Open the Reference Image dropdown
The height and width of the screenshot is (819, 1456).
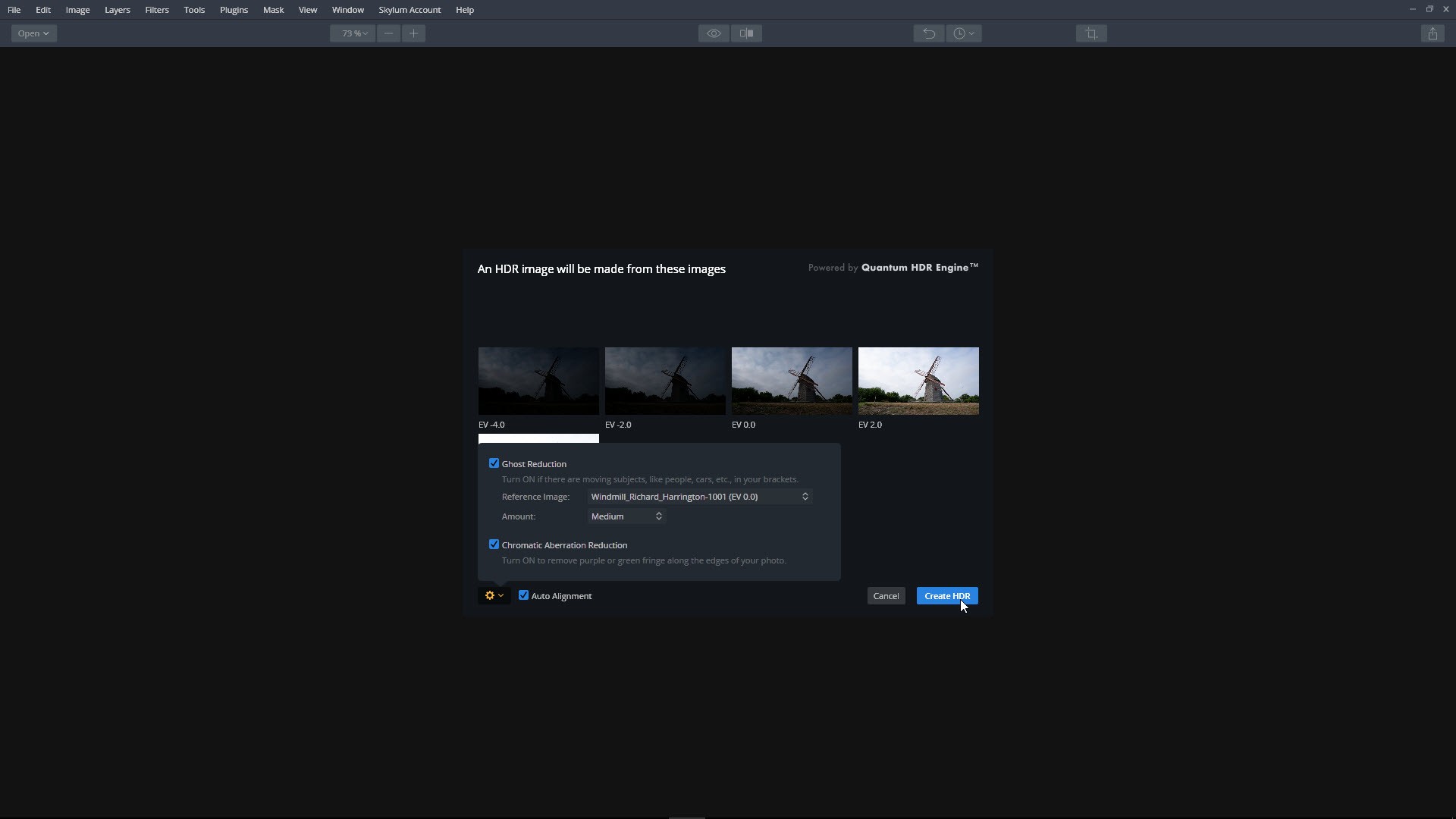699,497
